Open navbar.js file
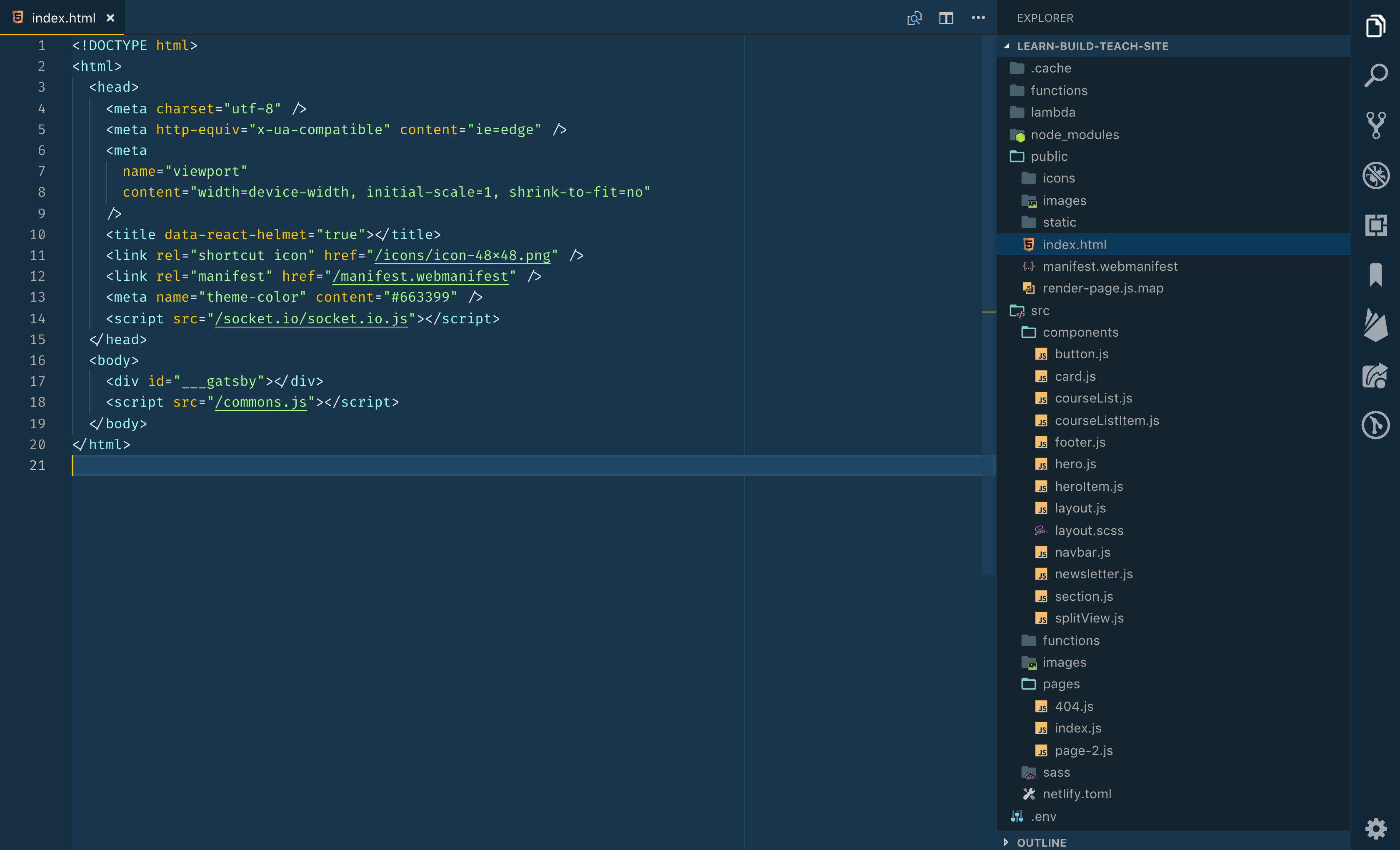The image size is (1400, 850). pyautogui.click(x=1173, y=552)
